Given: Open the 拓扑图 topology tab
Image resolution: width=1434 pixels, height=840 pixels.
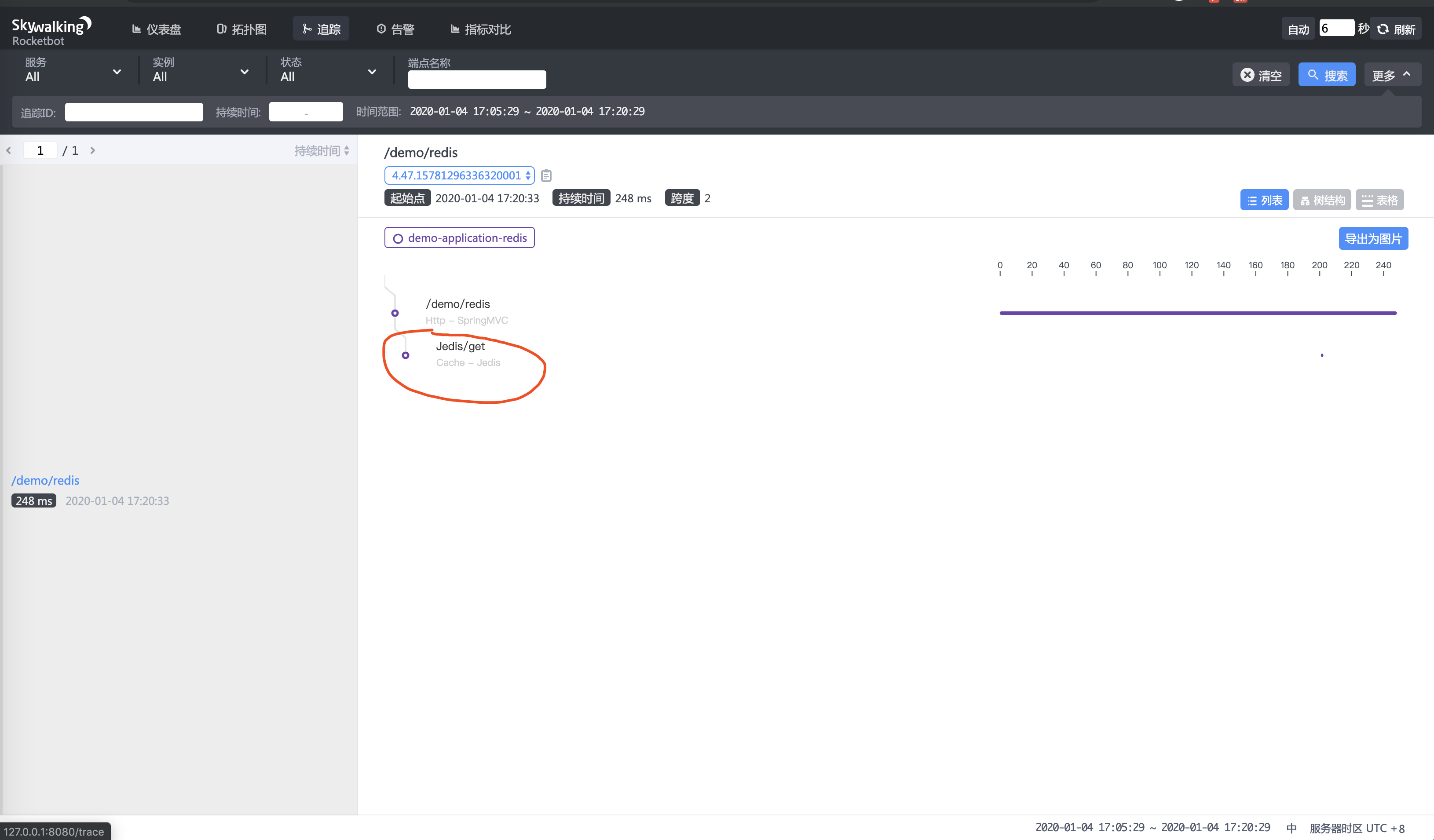Looking at the screenshot, I should click(242, 29).
